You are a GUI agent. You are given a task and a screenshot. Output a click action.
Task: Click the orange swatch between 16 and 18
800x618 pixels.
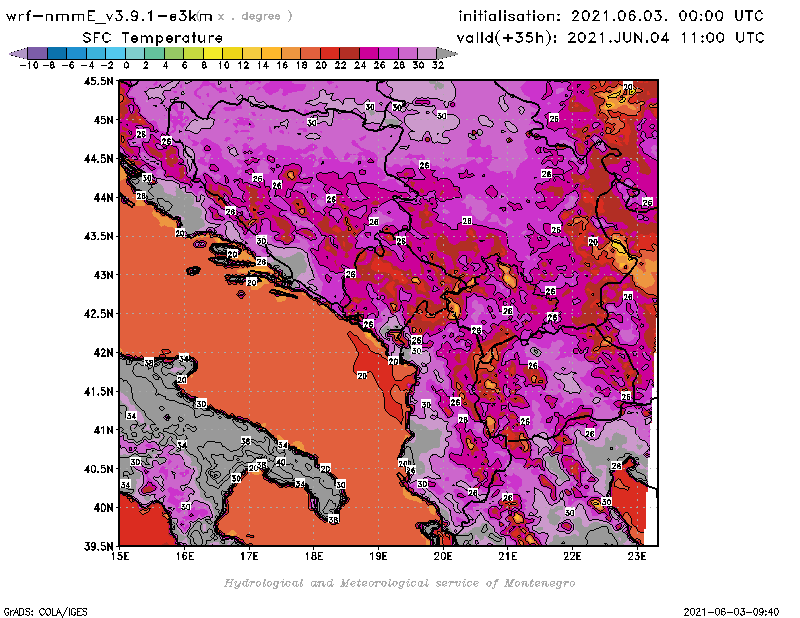point(291,53)
